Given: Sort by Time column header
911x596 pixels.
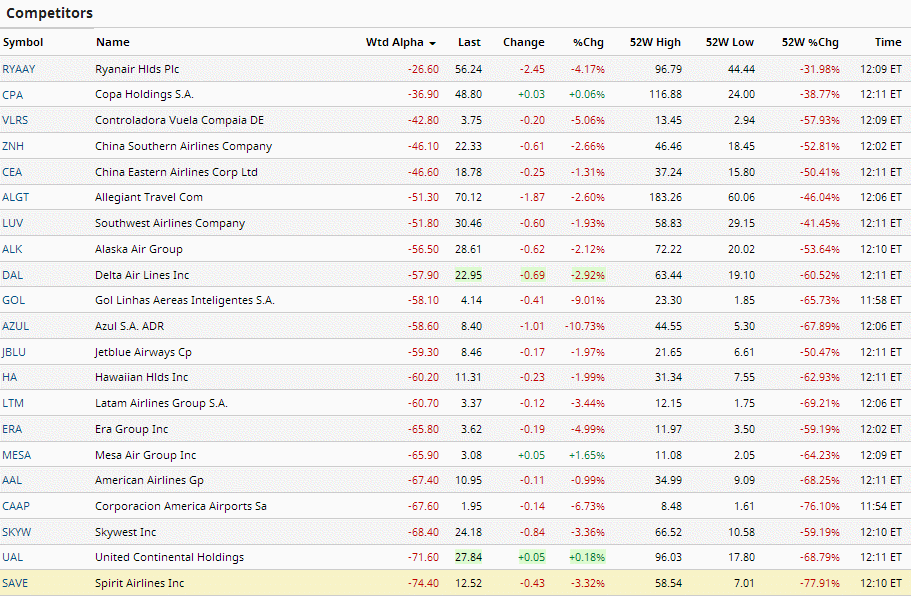Looking at the screenshot, I should (x=888, y=42).
